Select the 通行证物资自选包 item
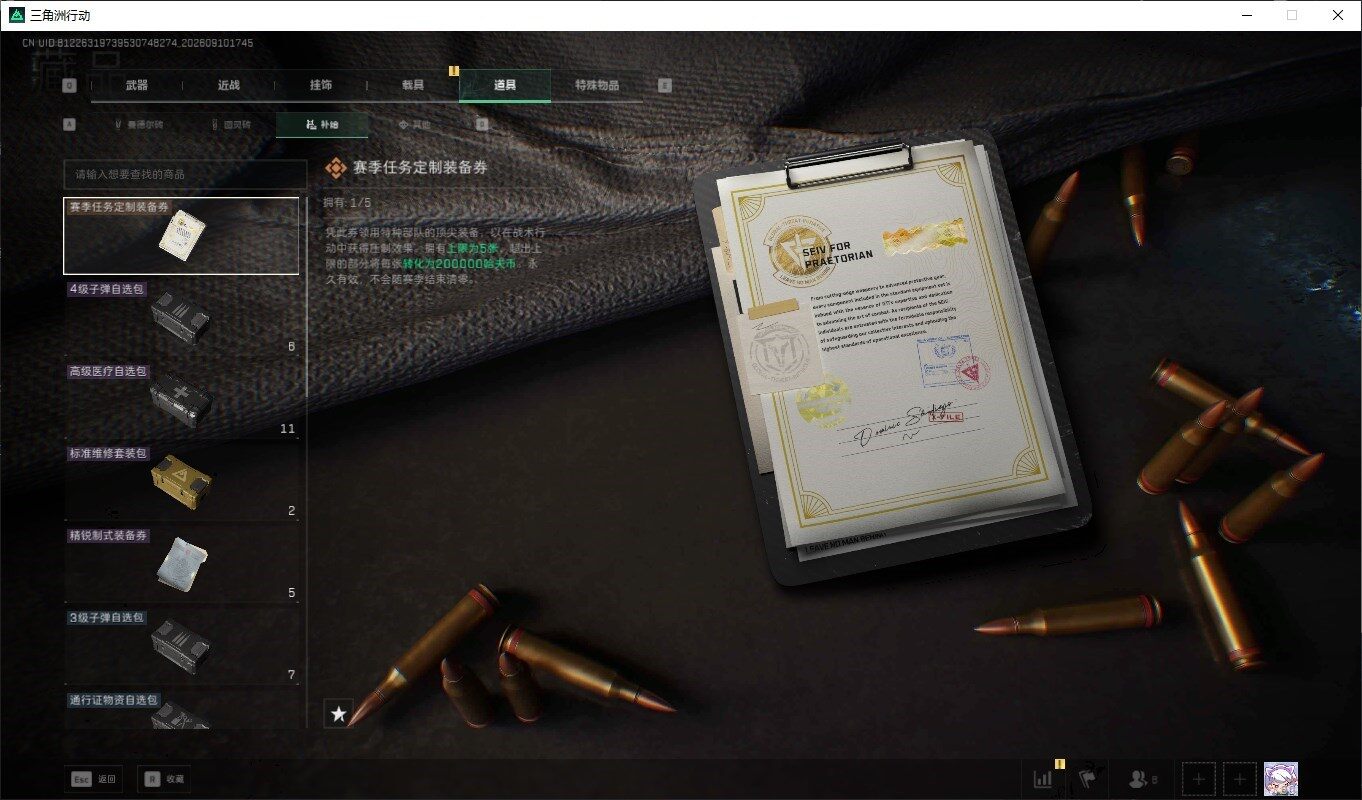This screenshot has height=800, width=1362. [x=181, y=709]
